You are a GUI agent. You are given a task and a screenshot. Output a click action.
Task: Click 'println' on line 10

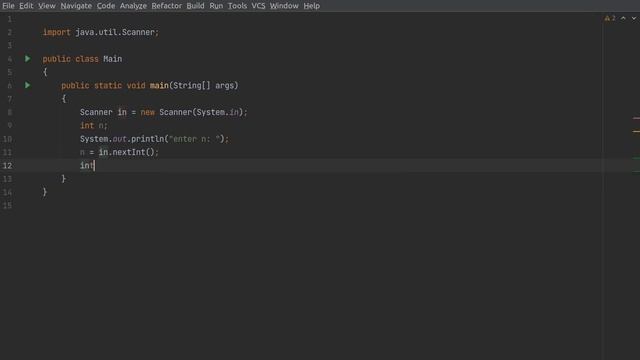147,139
